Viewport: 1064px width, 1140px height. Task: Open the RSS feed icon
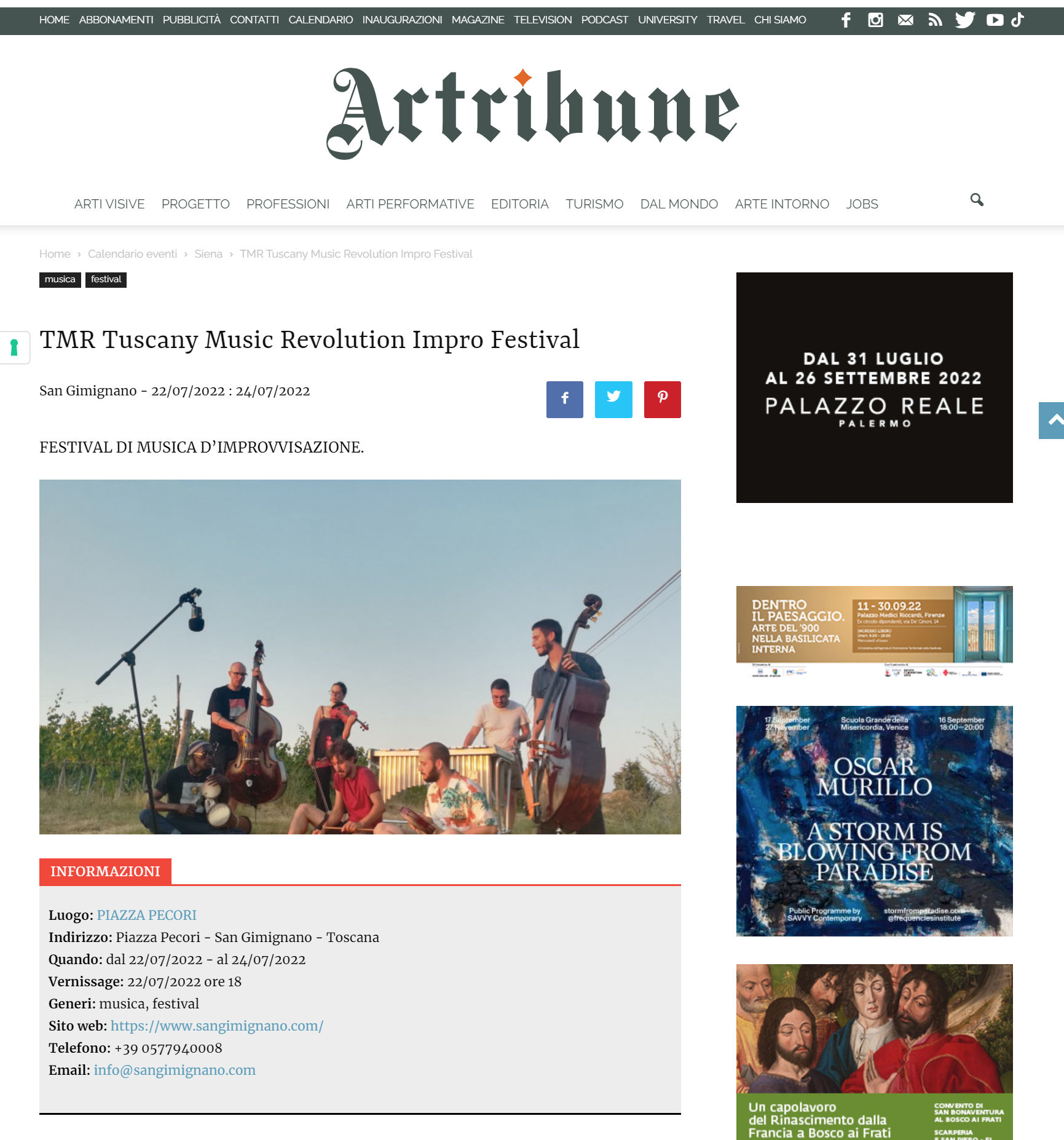pos(935,20)
